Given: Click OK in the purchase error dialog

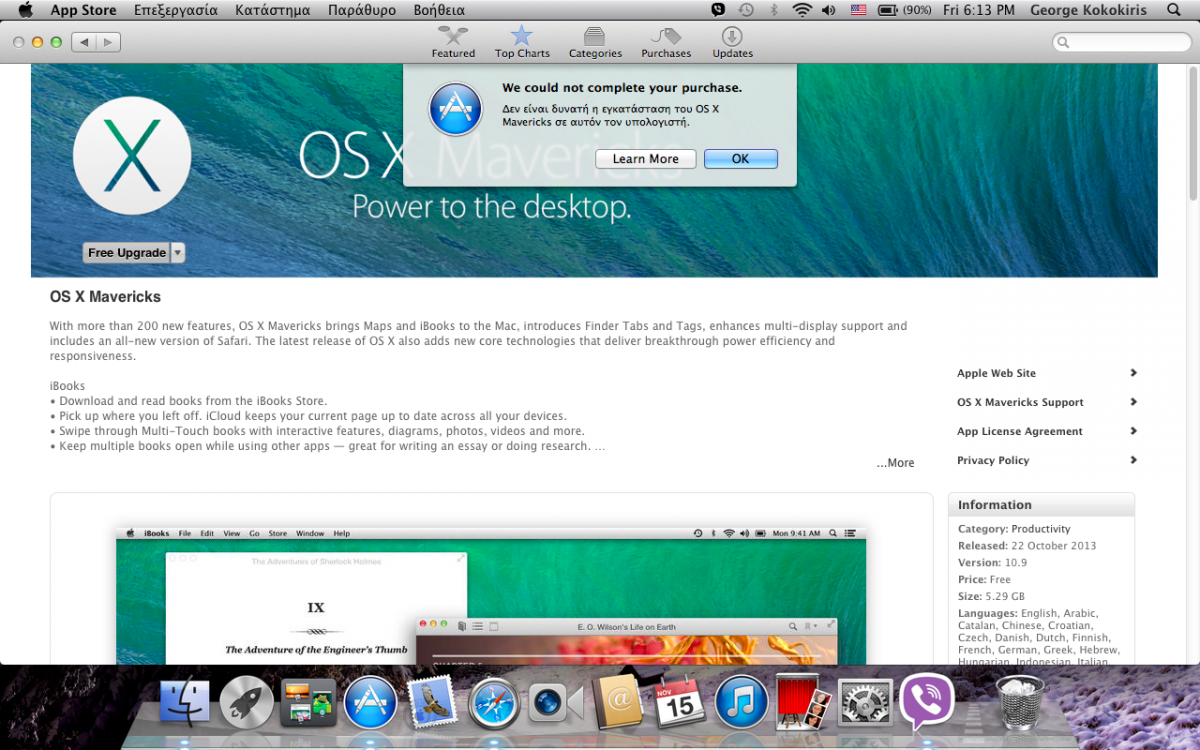Looking at the screenshot, I should pyautogui.click(x=740, y=159).
